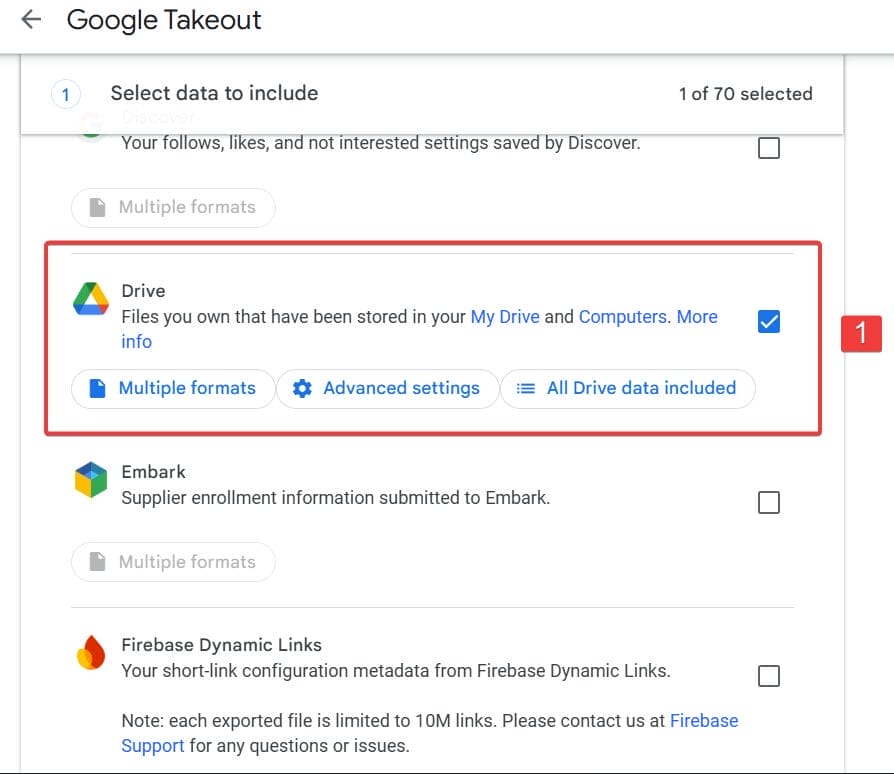Check the Firebase Dynamic Links checkbox
The width and height of the screenshot is (894, 774).
768,676
